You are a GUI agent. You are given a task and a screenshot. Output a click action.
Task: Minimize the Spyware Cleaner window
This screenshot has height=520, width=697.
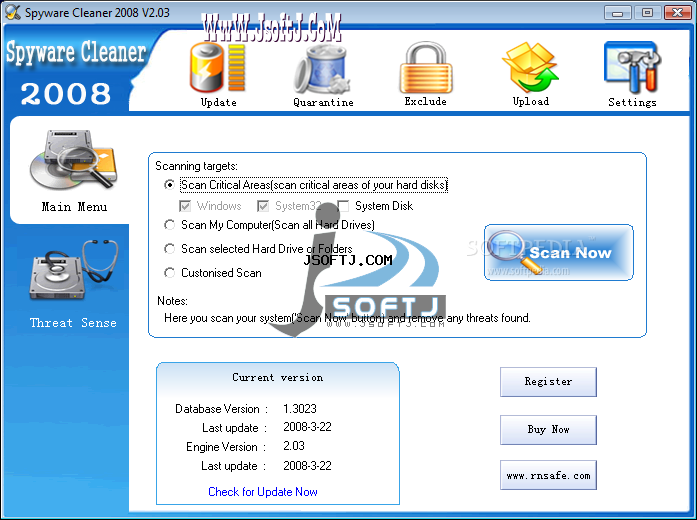pyautogui.click(x=617, y=12)
